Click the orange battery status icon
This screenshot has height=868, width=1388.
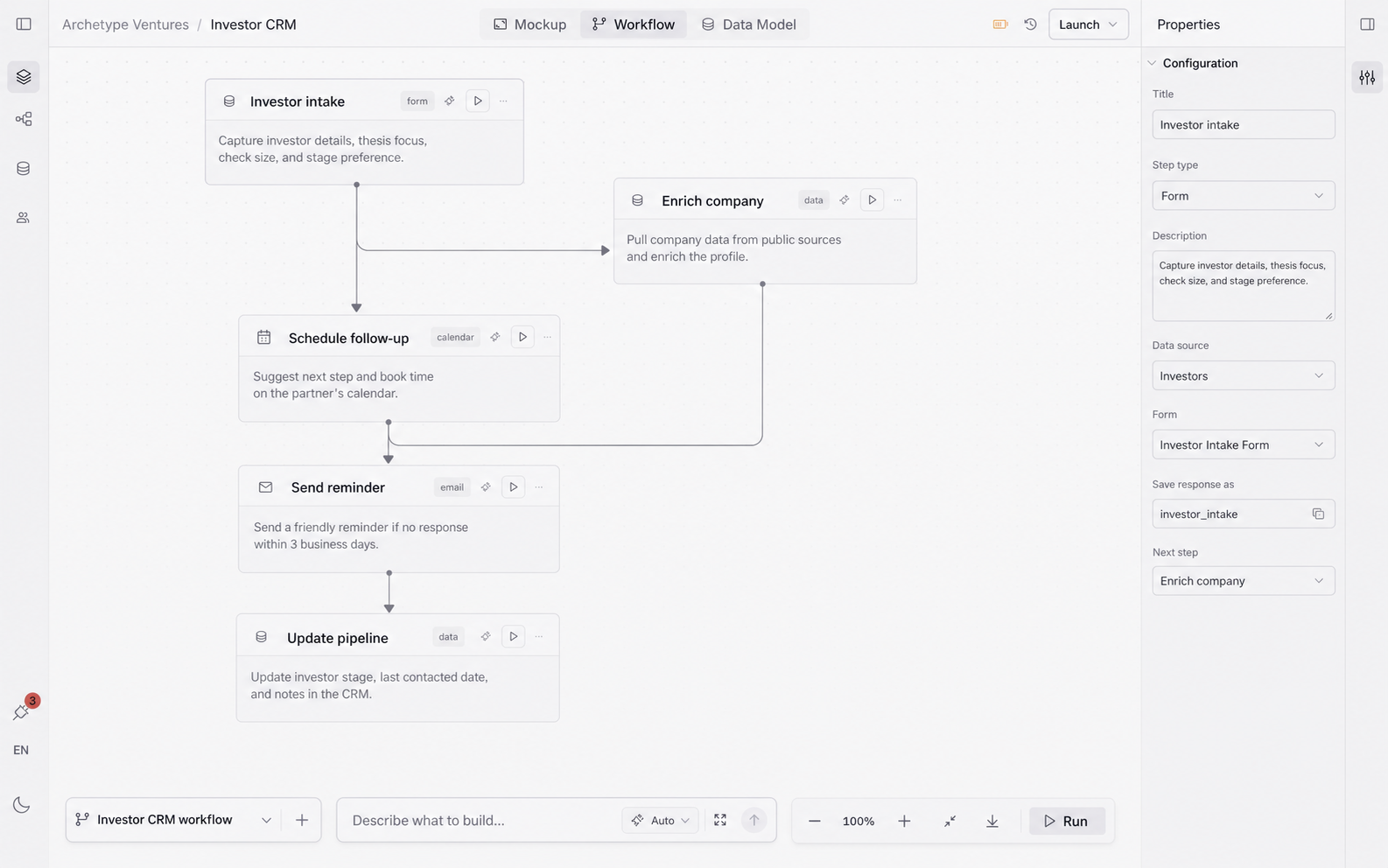point(1000,24)
